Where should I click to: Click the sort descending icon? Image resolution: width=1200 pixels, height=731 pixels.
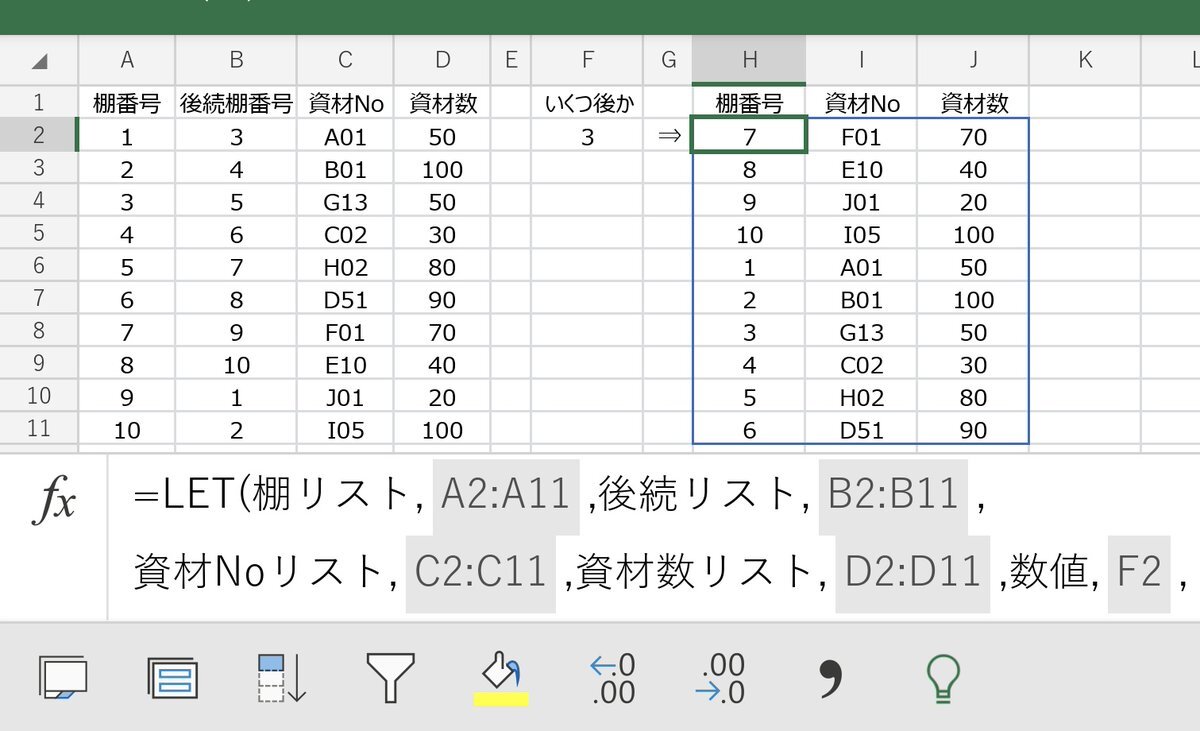tap(281, 678)
